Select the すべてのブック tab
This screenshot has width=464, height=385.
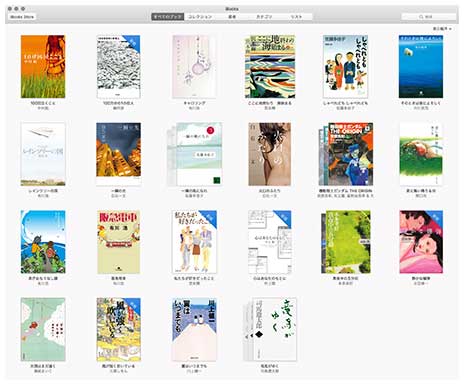coord(168,17)
